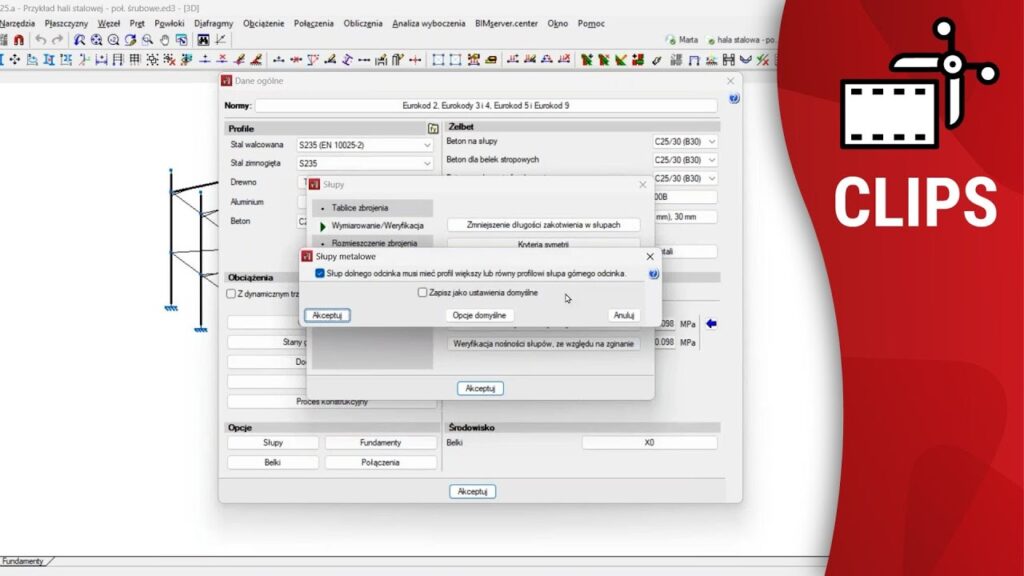Click the Opcje domyślne button
This screenshot has width=1024, height=576.
point(479,315)
